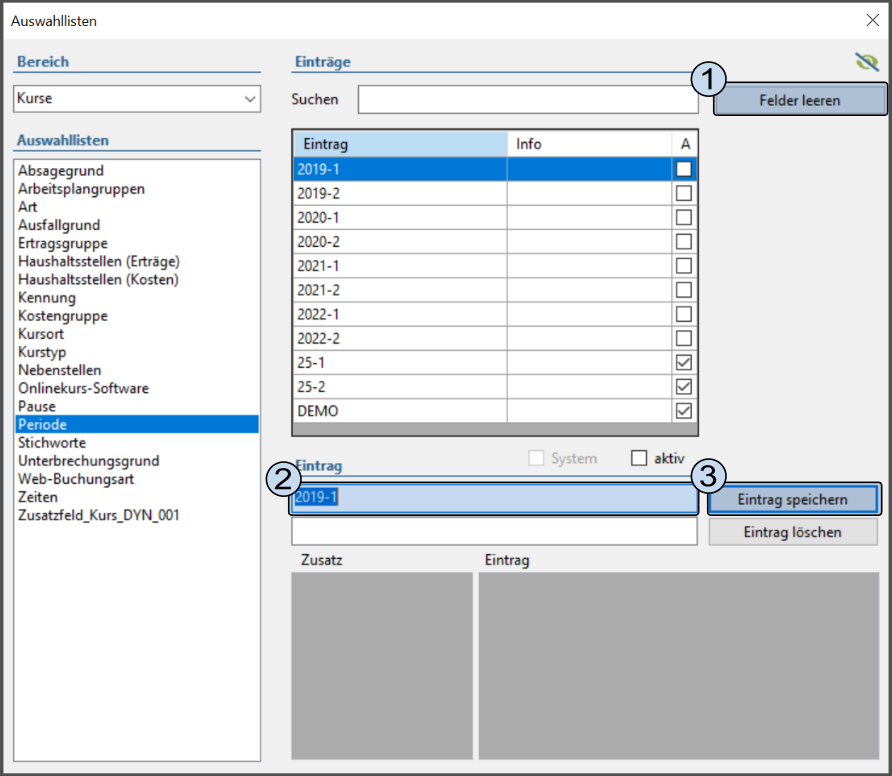The height and width of the screenshot is (776, 892).
Task: Select the 2019-2 entry row
Action: pos(495,193)
